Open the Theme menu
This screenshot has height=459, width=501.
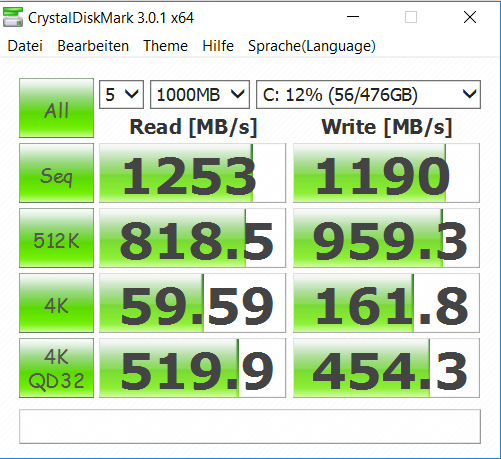pyautogui.click(x=165, y=46)
